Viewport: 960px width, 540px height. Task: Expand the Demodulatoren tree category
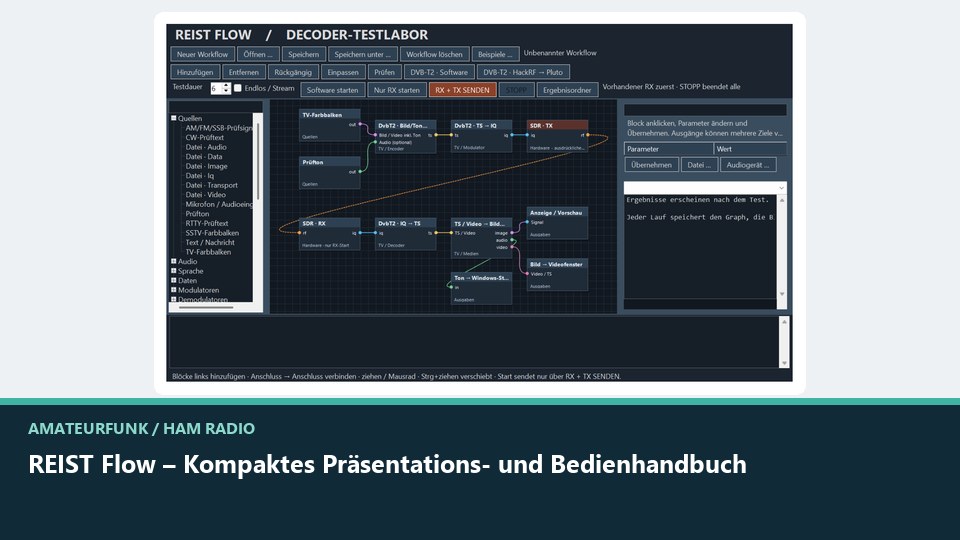click(x=174, y=299)
